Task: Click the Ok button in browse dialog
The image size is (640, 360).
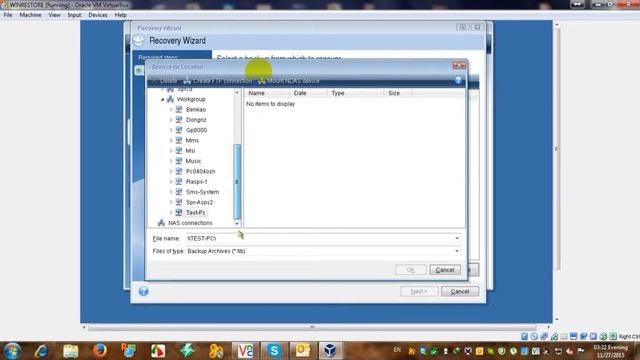Action: [411, 270]
